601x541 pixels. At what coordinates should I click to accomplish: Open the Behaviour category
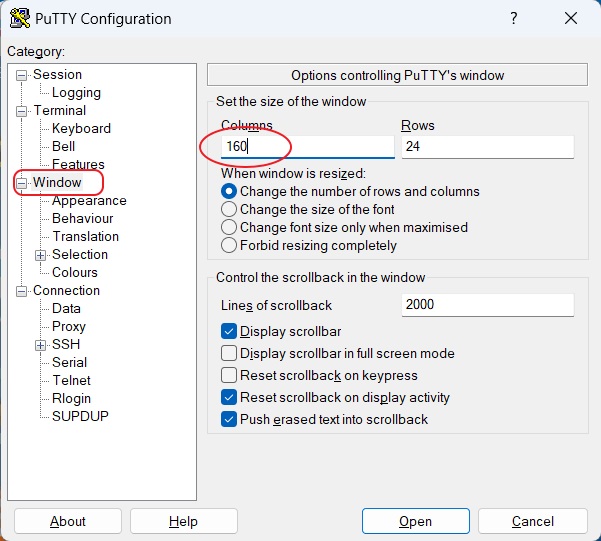[x=82, y=219]
